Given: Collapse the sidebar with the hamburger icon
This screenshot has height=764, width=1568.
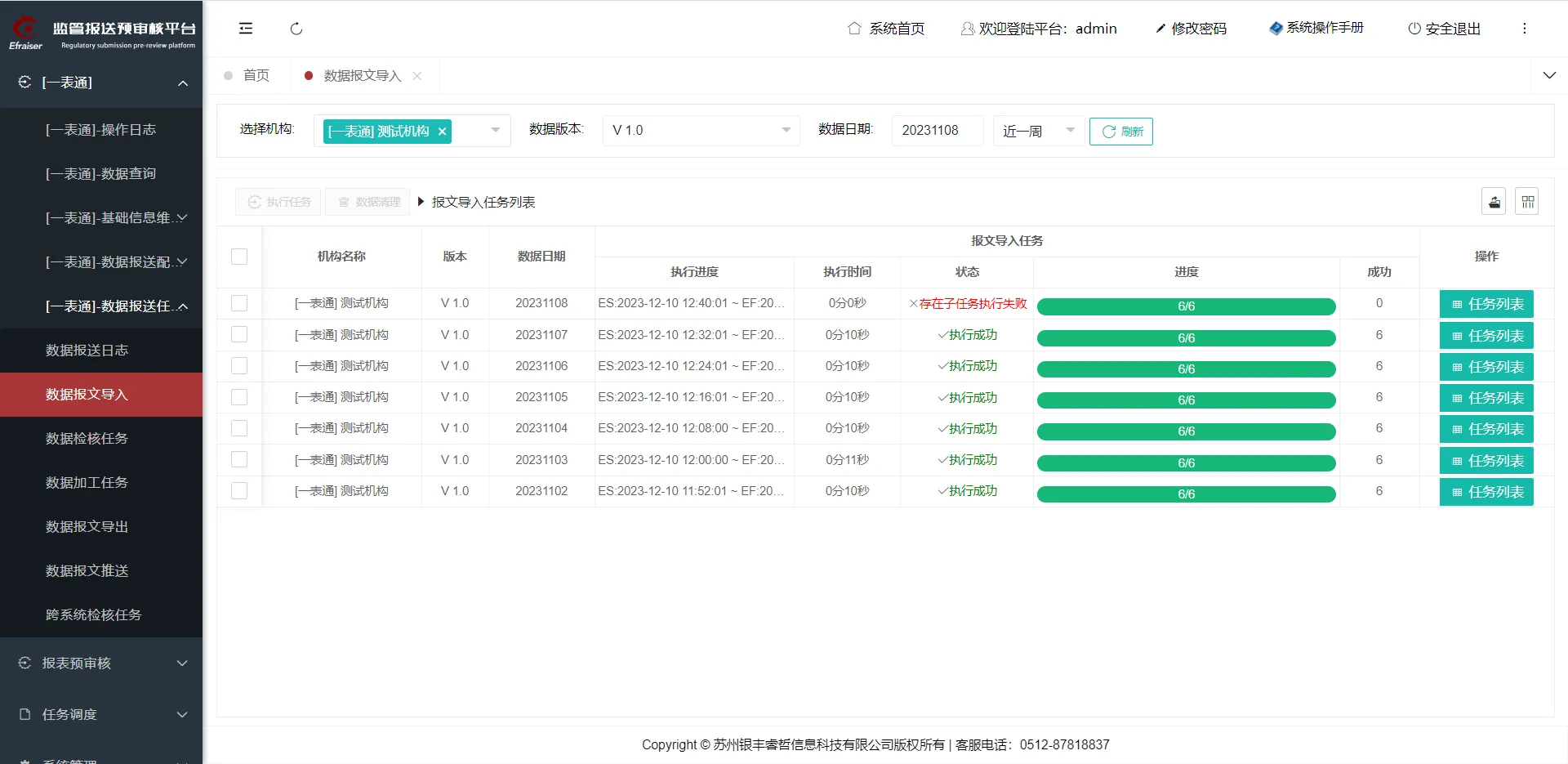Looking at the screenshot, I should 246,29.
